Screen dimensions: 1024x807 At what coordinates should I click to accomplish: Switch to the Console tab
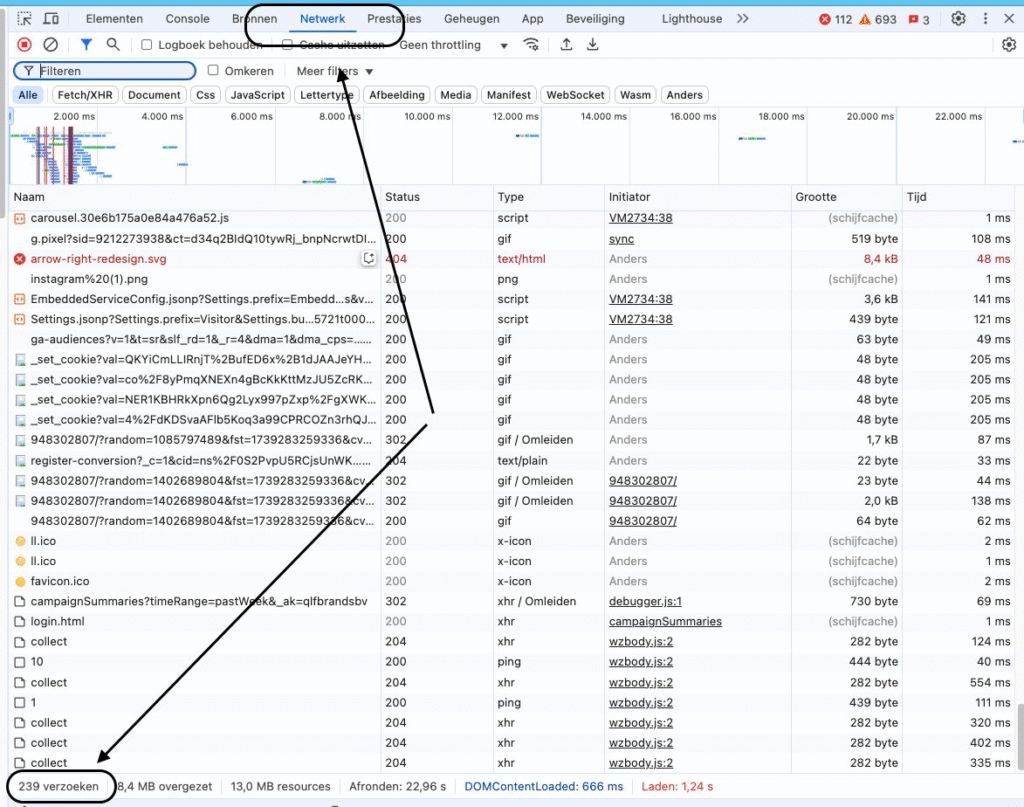pos(187,19)
